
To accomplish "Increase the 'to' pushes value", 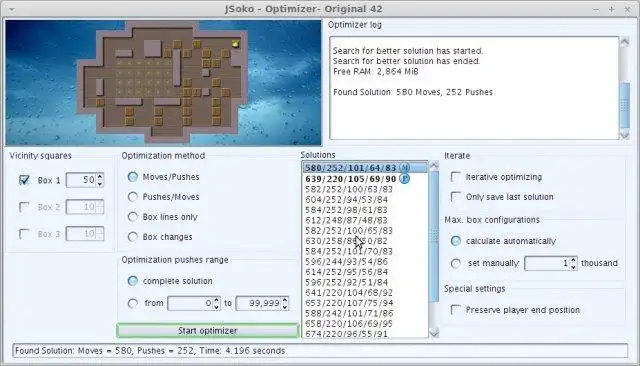I will click(285, 299).
